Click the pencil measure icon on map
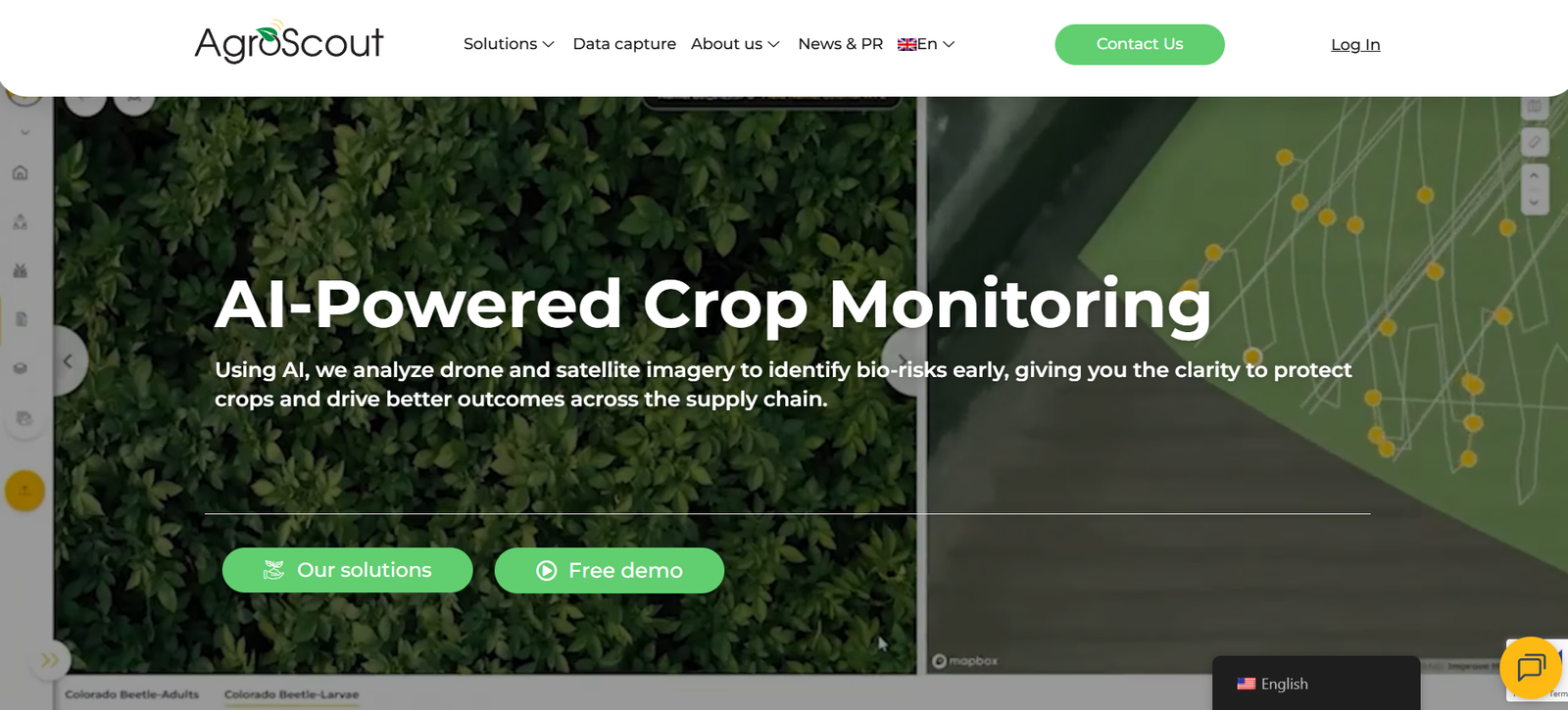The width and height of the screenshot is (1568, 710). click(x=1534, y=142)
